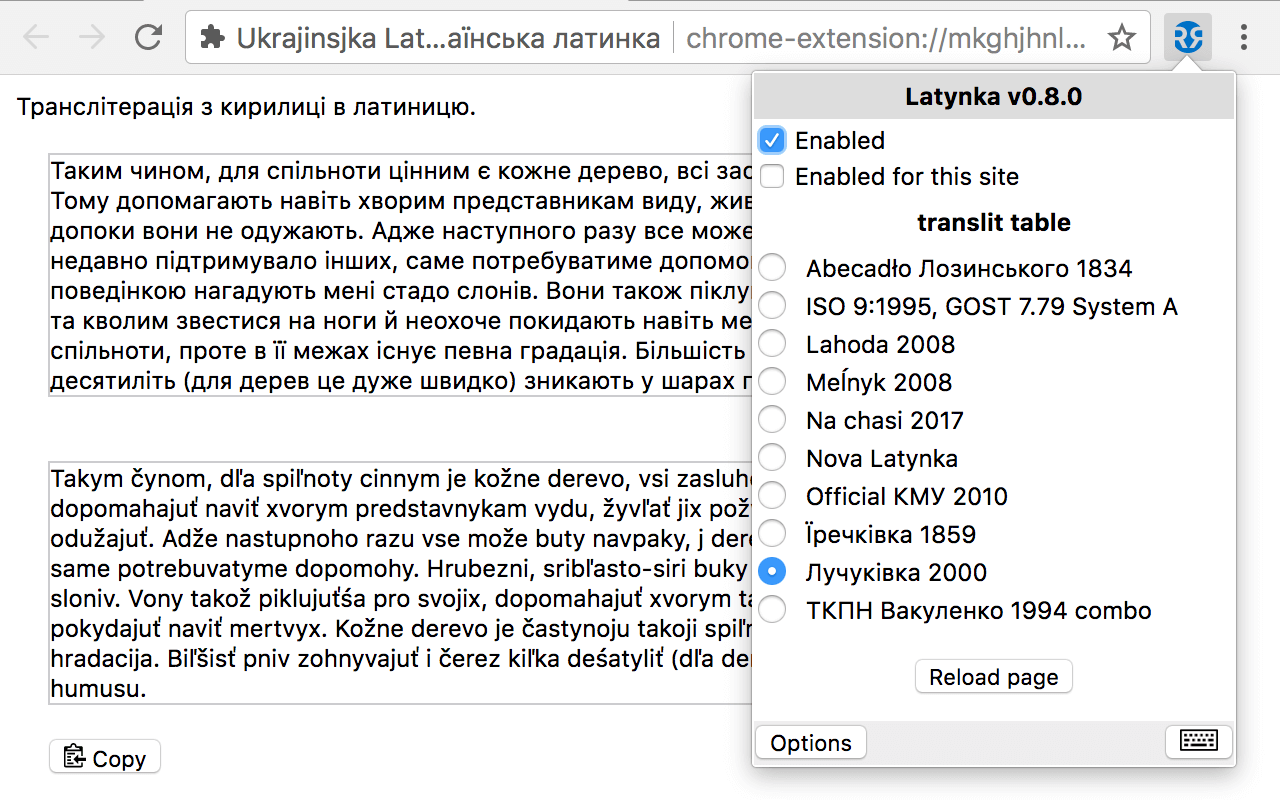The height and width of the screenshot is (800, 1280).
Task: Go back using the back arrow
Action: (35, 38)
